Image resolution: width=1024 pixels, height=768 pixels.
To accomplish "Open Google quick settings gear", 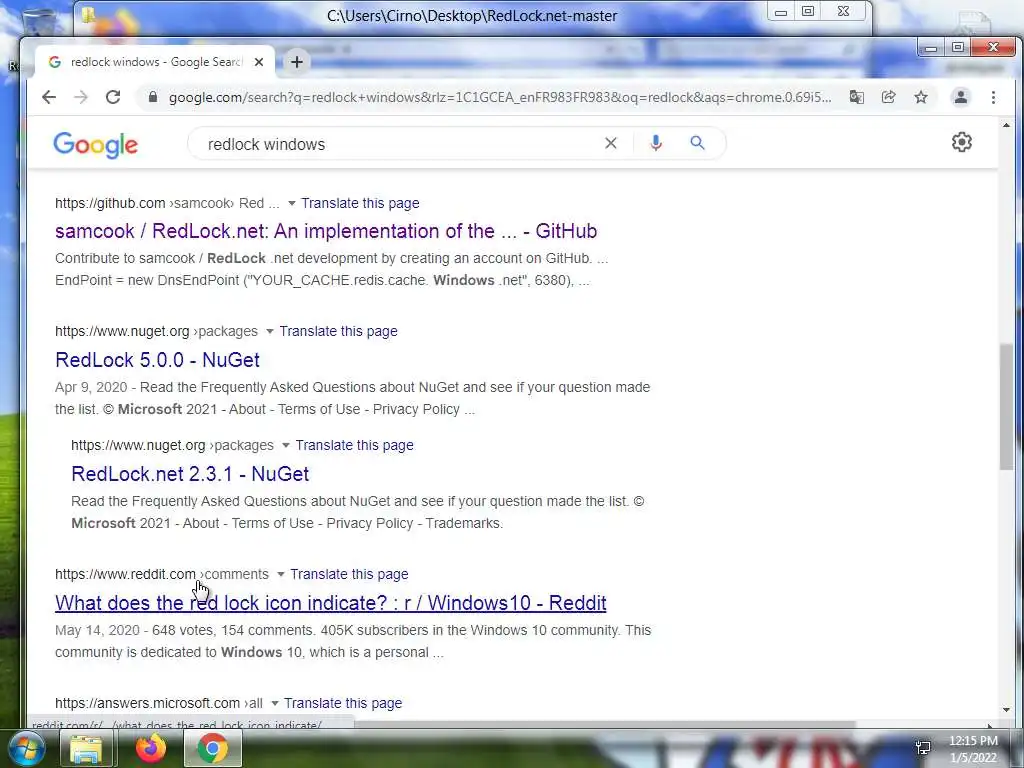I will click(961, 142).
